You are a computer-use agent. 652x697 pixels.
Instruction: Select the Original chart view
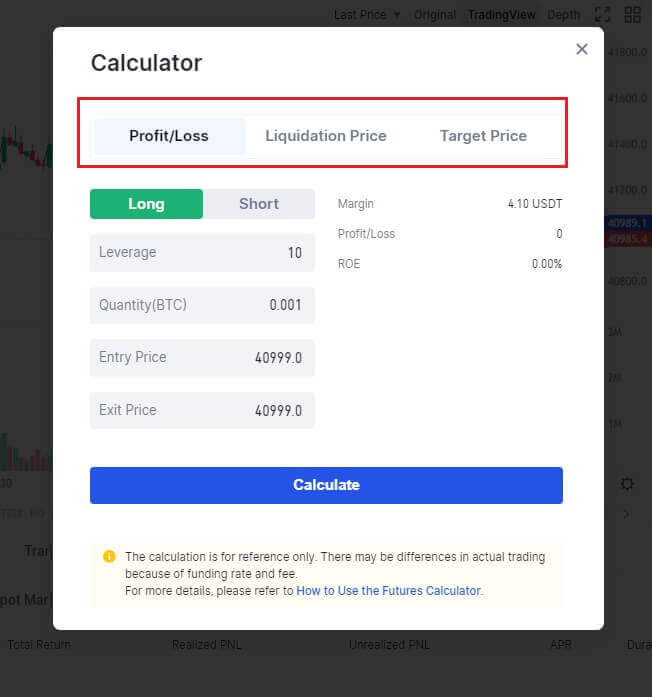click(435, 15)
